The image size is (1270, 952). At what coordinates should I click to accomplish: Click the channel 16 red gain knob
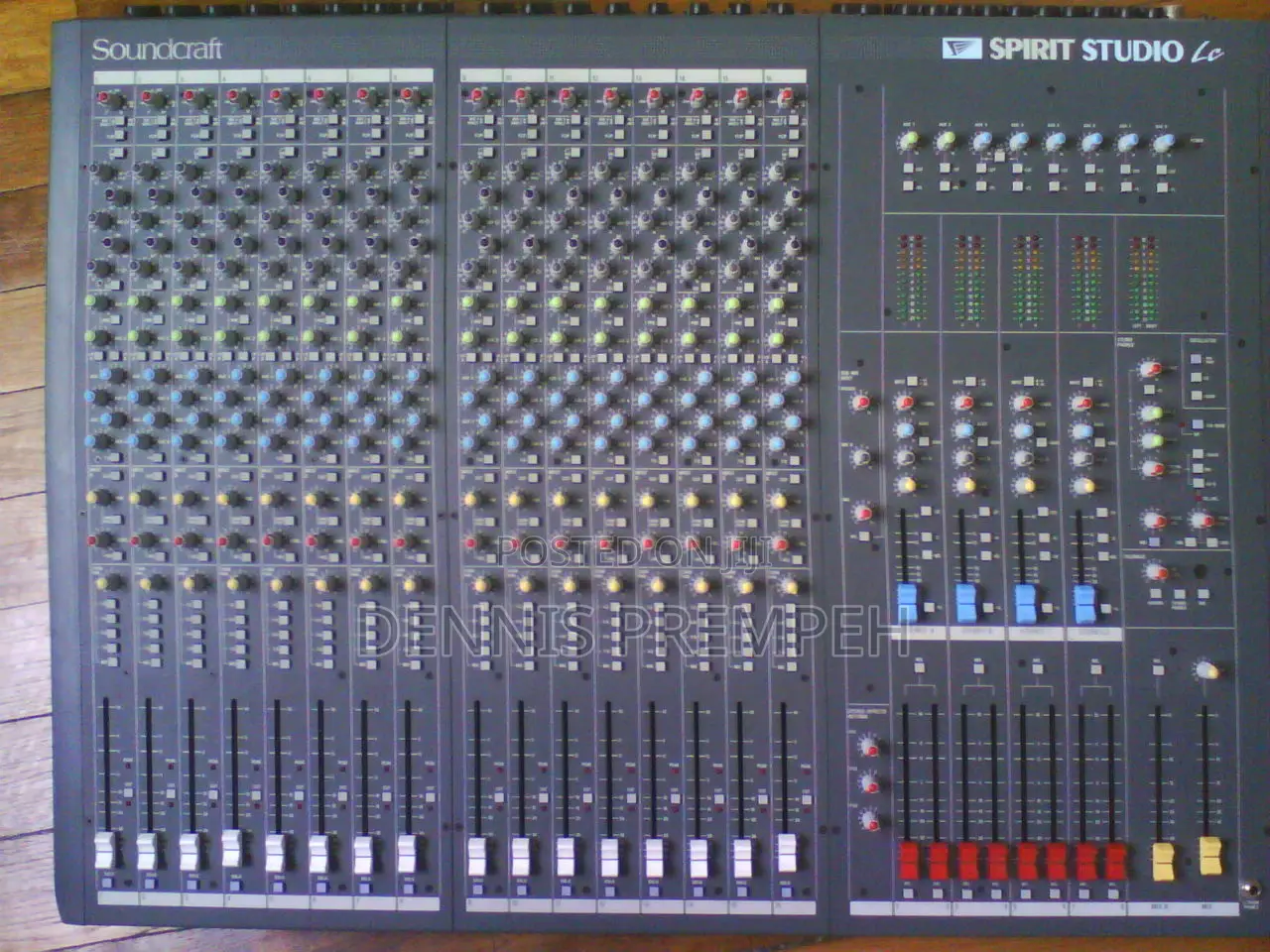pos(786,97)
